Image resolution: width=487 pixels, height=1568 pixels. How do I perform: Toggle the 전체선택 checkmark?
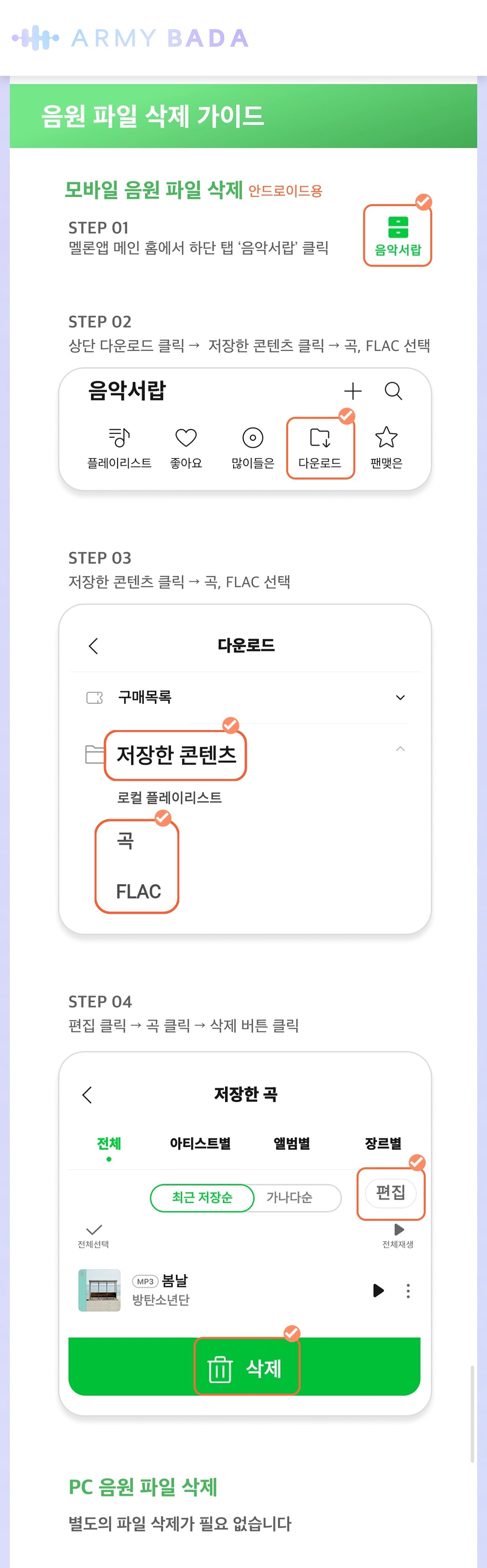(x=94, y=1230)
